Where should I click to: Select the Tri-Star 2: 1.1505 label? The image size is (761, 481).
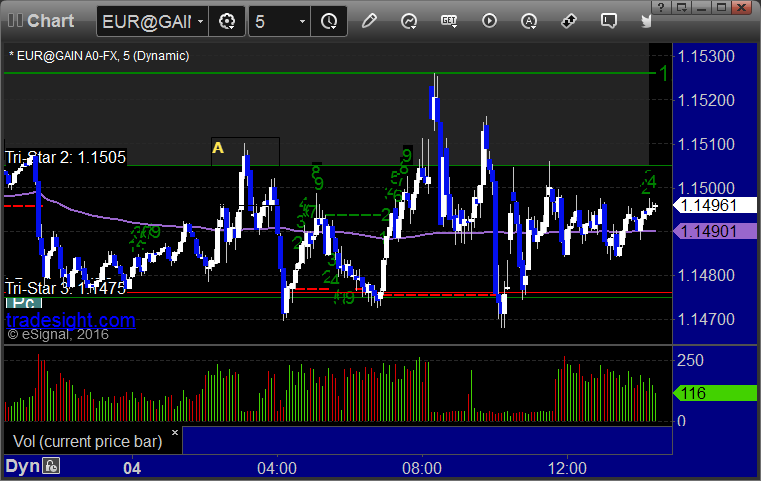click(66, 157)
